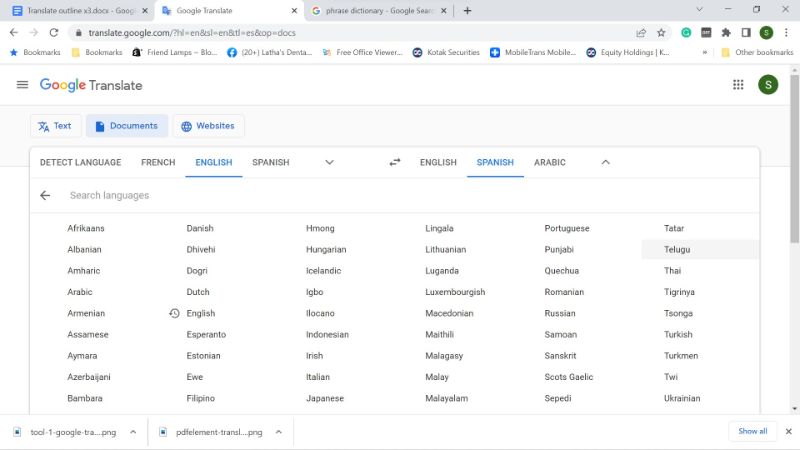Screen dimensions: 800x450
Task: Select French as the source language
Action: (158, 162)
